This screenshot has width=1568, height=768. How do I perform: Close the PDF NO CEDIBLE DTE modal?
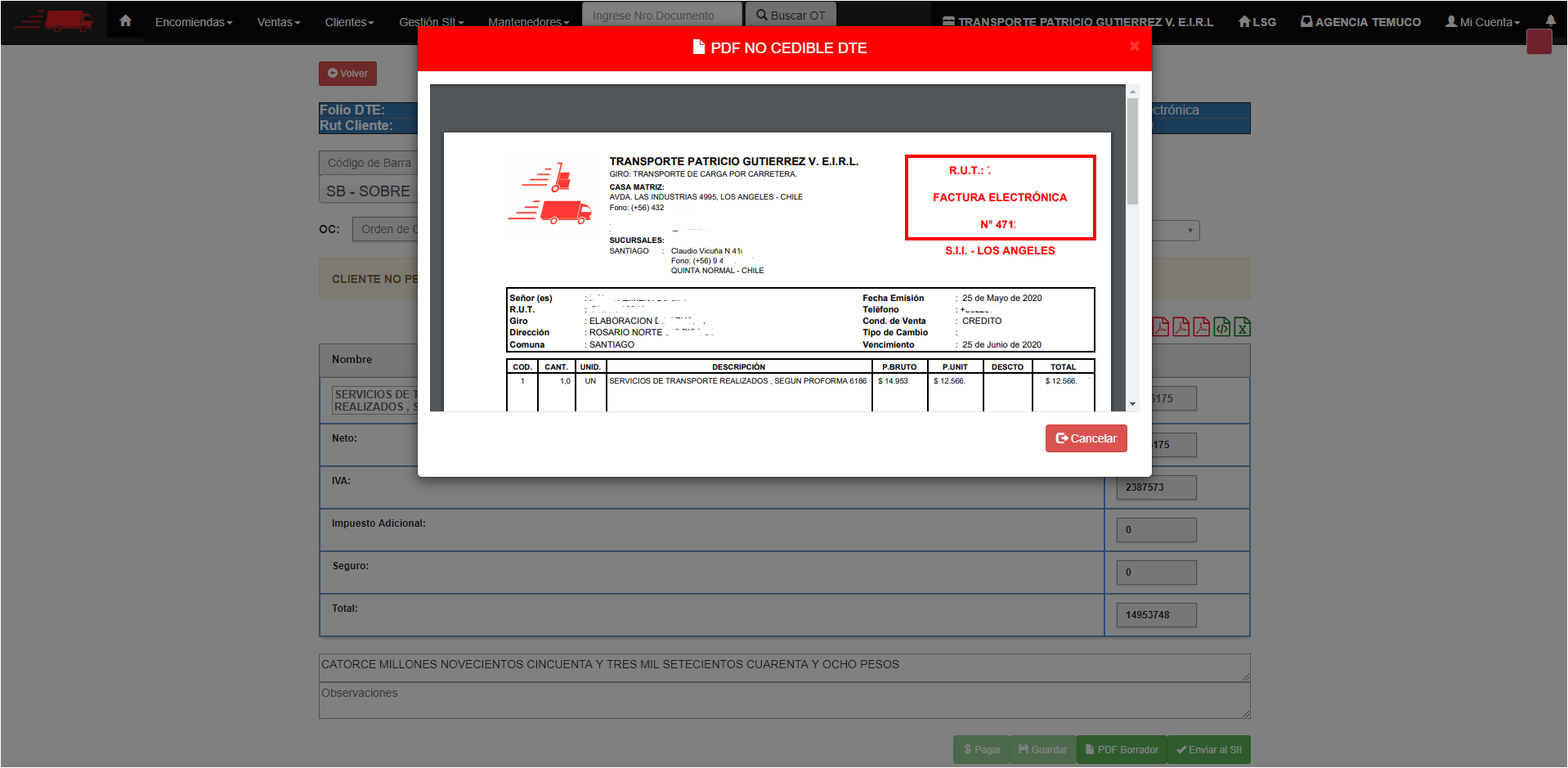(1134, 46)
